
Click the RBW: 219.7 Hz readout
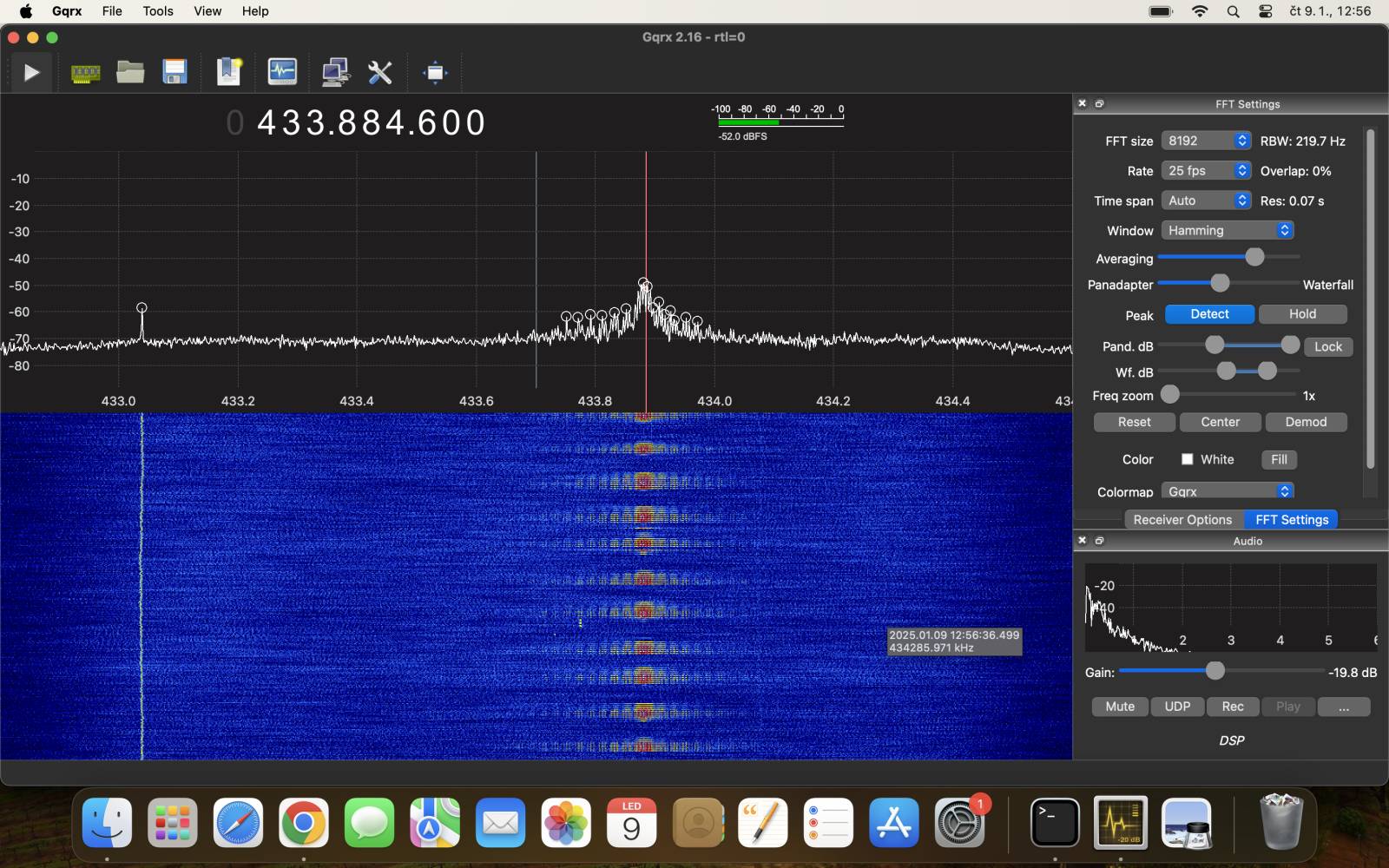coord(1302,141)
